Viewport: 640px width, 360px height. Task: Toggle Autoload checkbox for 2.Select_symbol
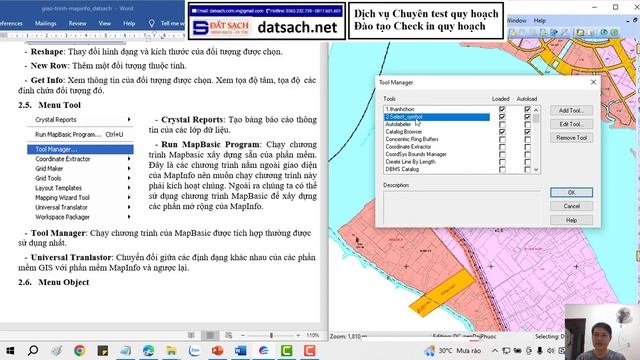tap(527, 117)
